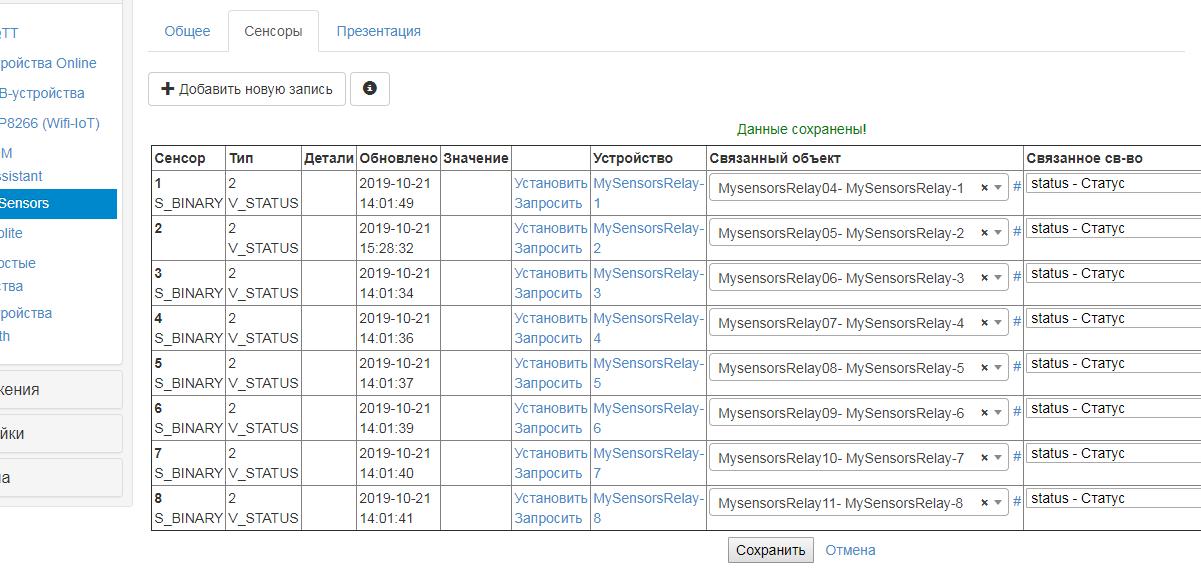Click Запросить for sensor 5
Image resolution: width=1201 pixels, height=574 pixels.
pyautogui.click(x=548, y=383)
